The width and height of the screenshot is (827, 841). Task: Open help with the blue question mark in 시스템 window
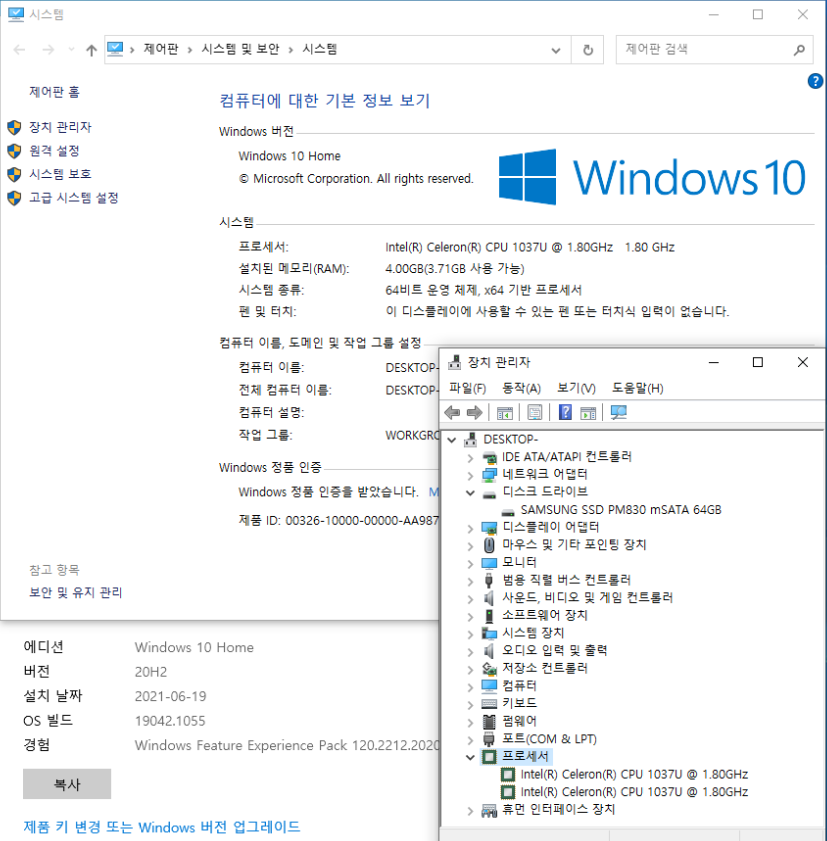click(815, 81)
